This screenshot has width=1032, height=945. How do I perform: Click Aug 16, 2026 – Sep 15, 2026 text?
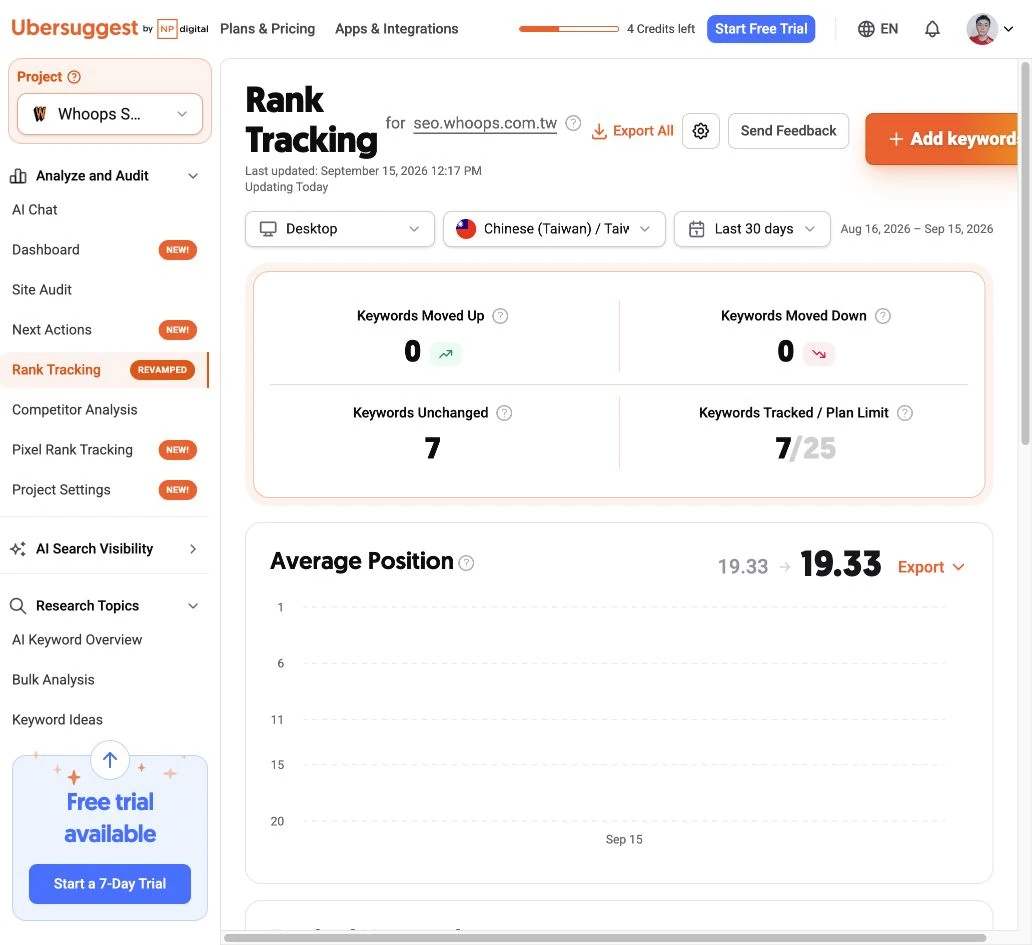click(916, 229)
